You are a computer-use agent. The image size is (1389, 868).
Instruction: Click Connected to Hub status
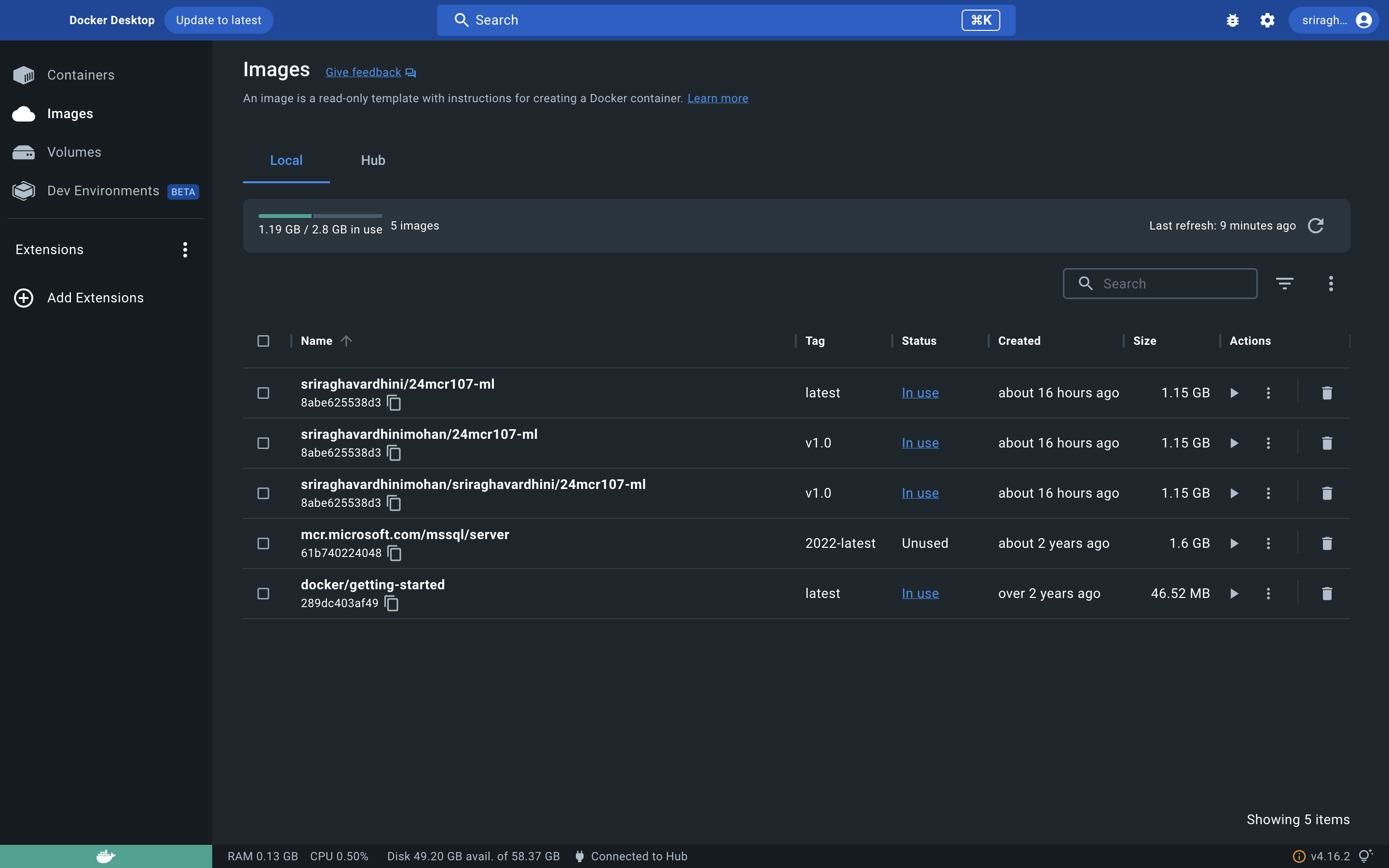coord(631,856)
